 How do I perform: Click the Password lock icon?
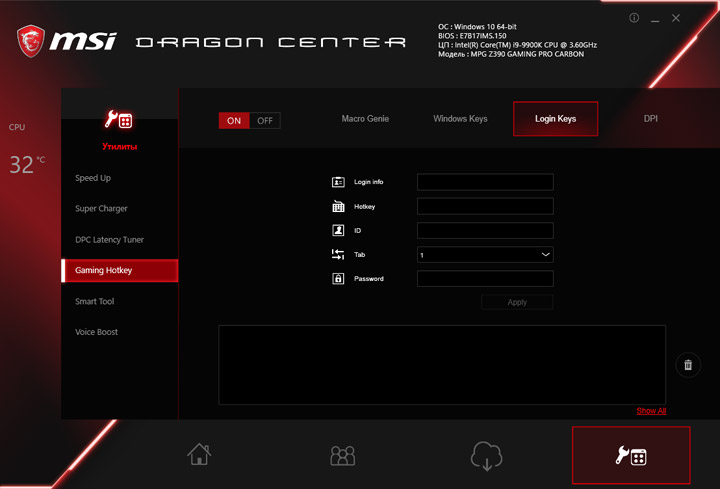[x=338, y=279]
